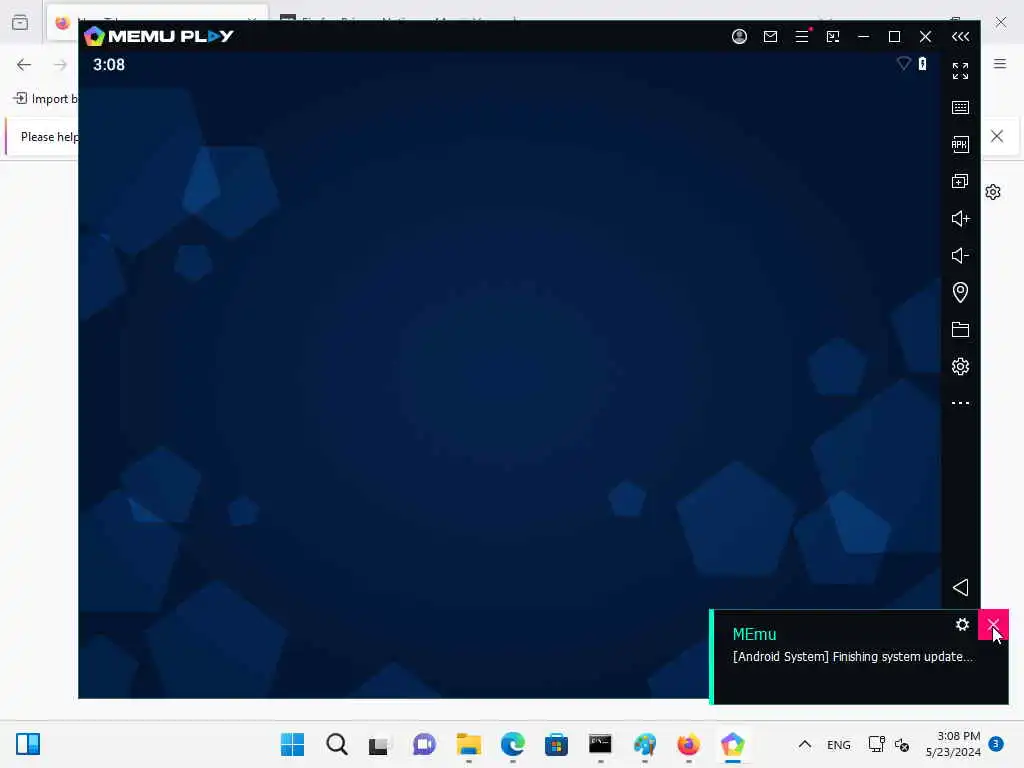
Task: Open Firefox recent browsing view icon
Action: click(20, 23)
